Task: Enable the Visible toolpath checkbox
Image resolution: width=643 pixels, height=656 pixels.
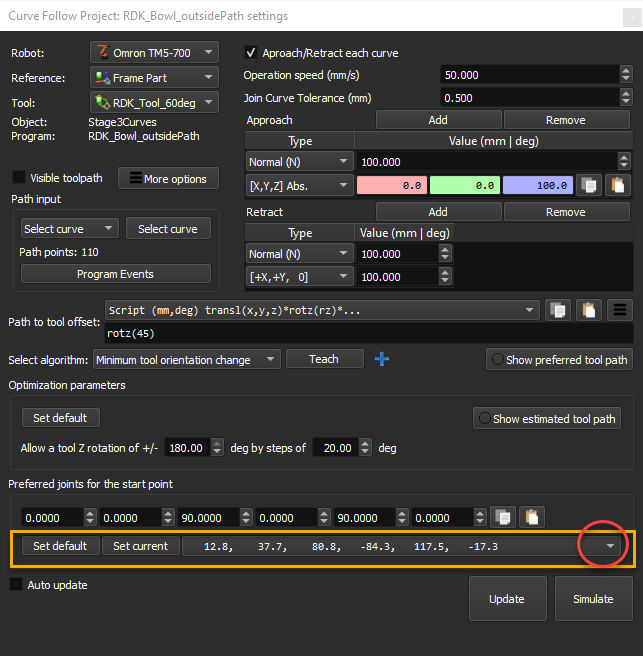Action: click(18, 178)
